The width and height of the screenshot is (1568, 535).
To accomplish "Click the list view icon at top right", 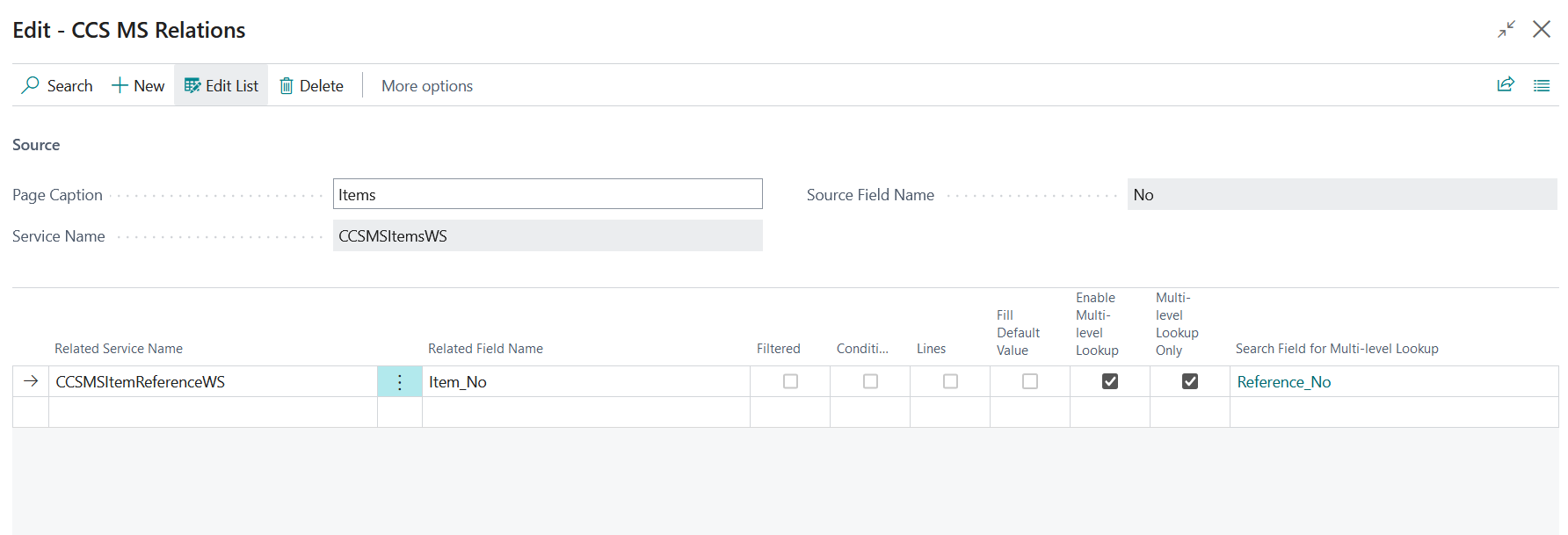I will pos(1542,85).
